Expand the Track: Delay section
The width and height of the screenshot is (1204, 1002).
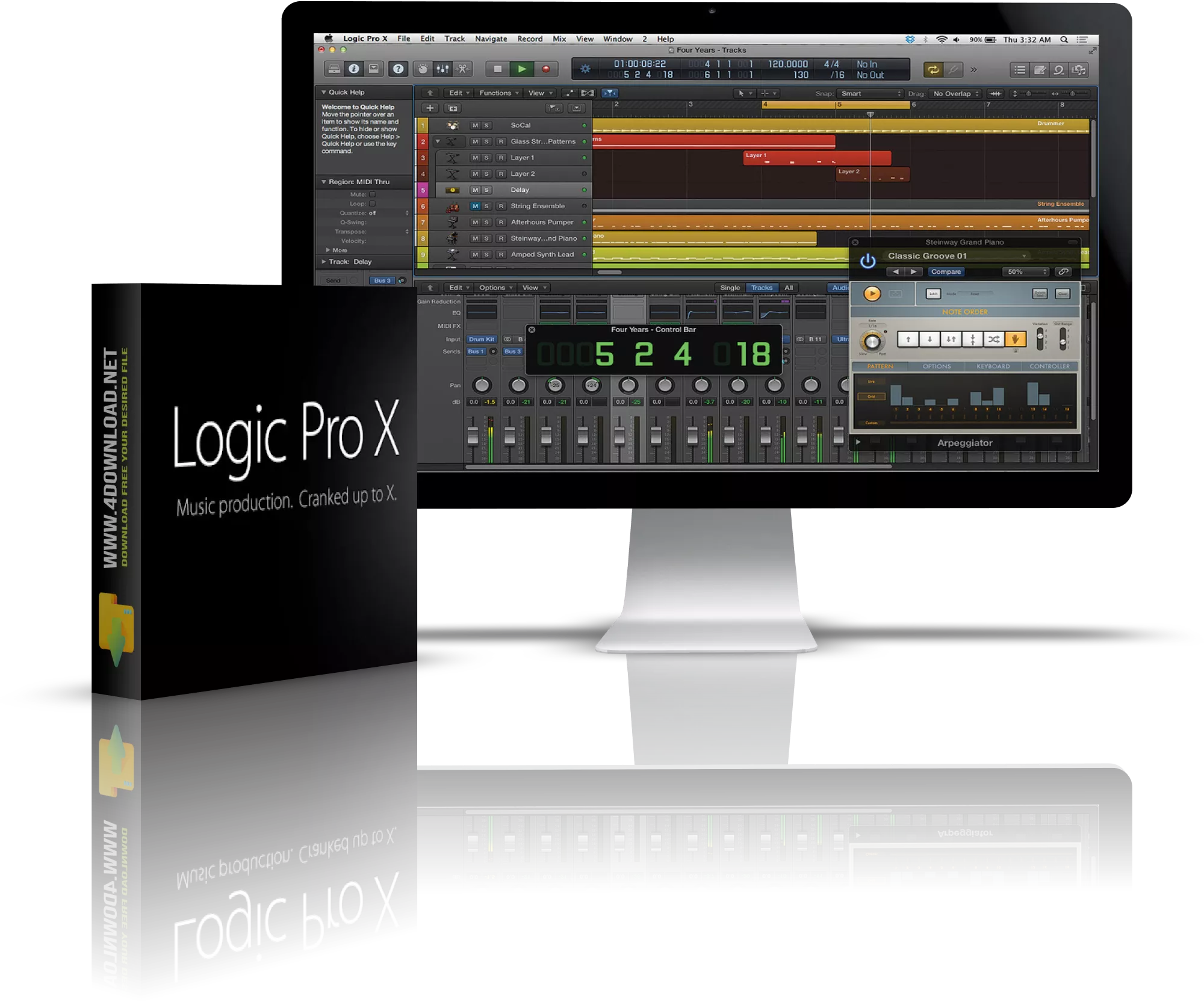[x=324, y=262]
